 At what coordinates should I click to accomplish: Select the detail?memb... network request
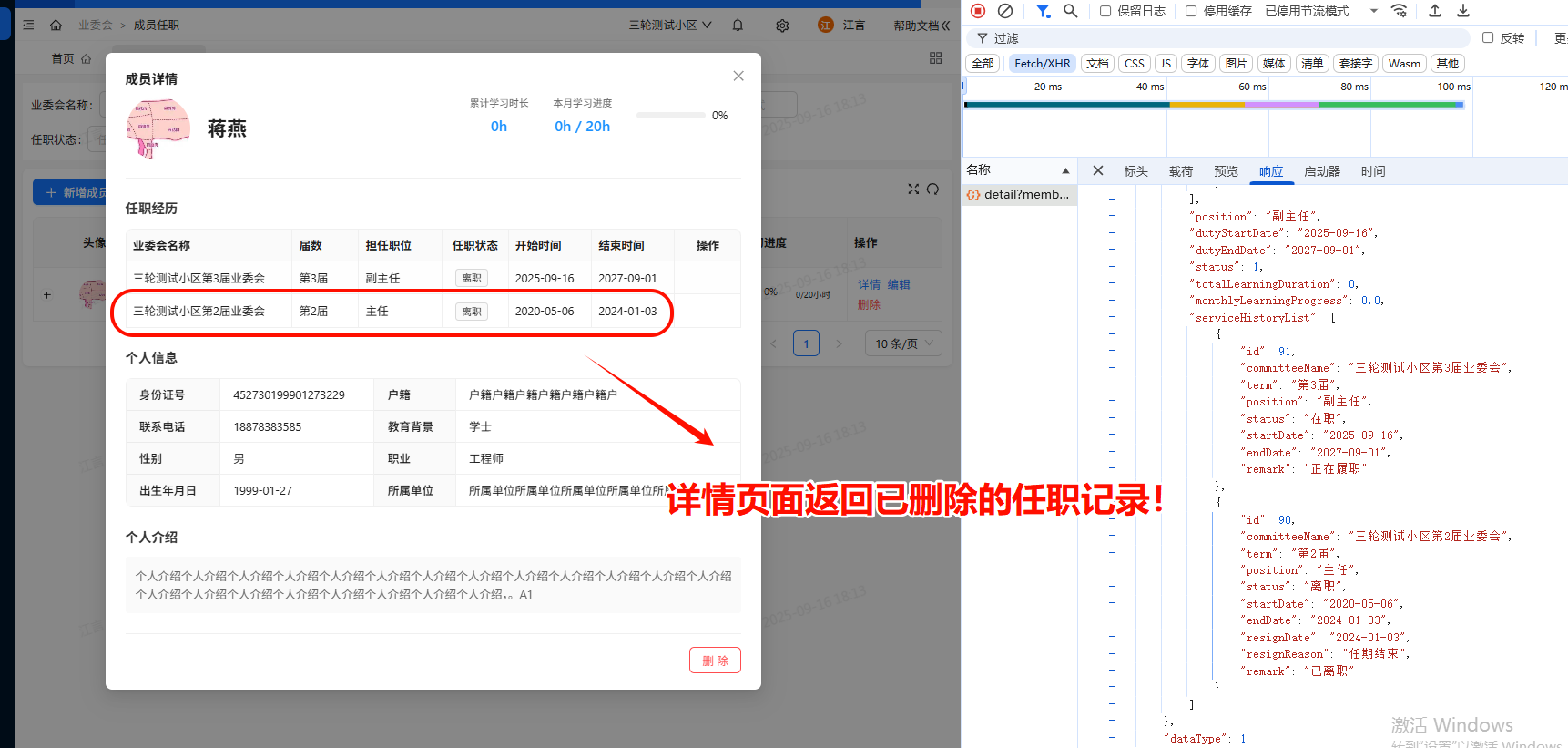1020,194
